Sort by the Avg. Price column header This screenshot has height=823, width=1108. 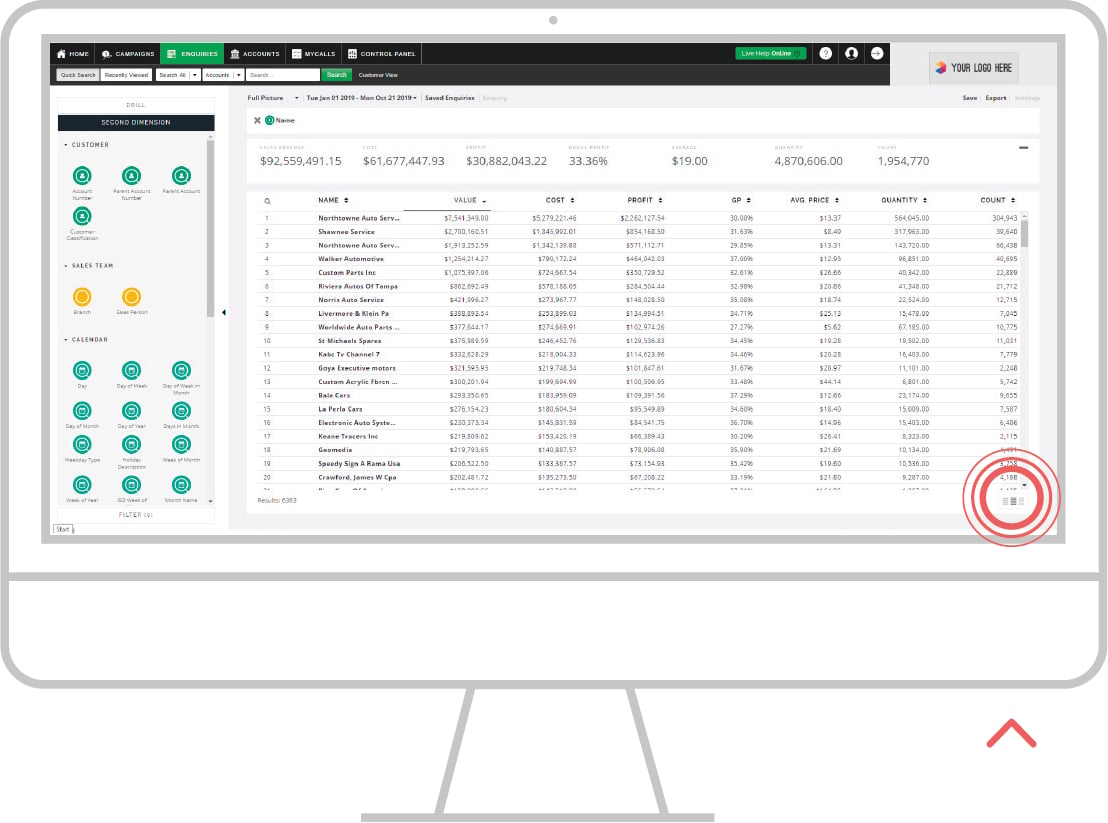[x=814, y=201]
